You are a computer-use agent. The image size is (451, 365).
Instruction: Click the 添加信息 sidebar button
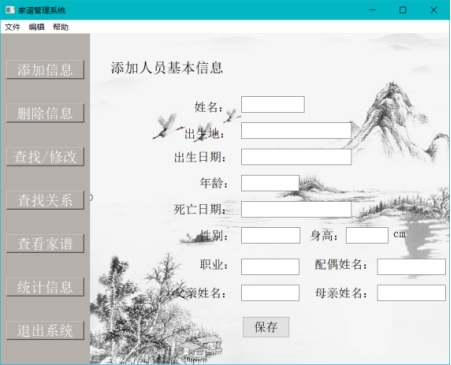click(45, 70)
